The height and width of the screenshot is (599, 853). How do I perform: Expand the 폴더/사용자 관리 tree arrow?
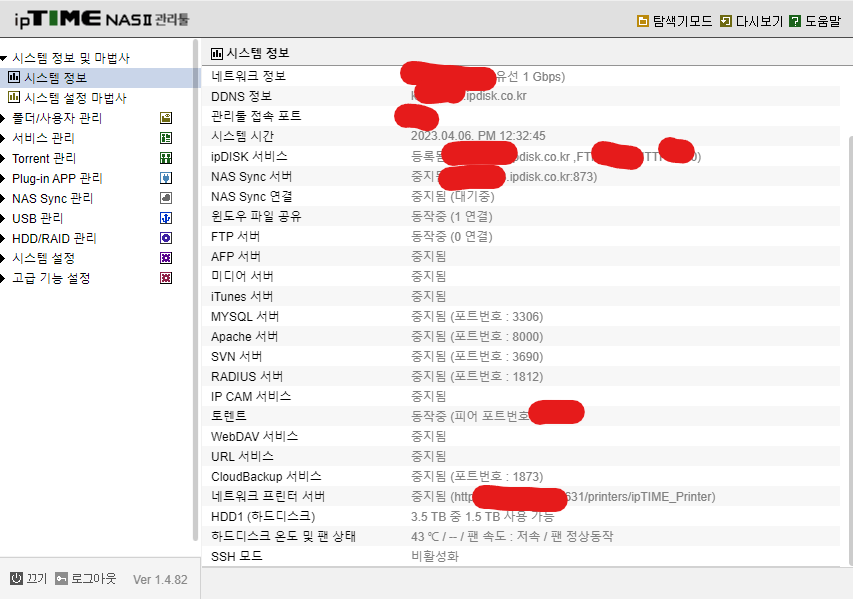(3, 118)
